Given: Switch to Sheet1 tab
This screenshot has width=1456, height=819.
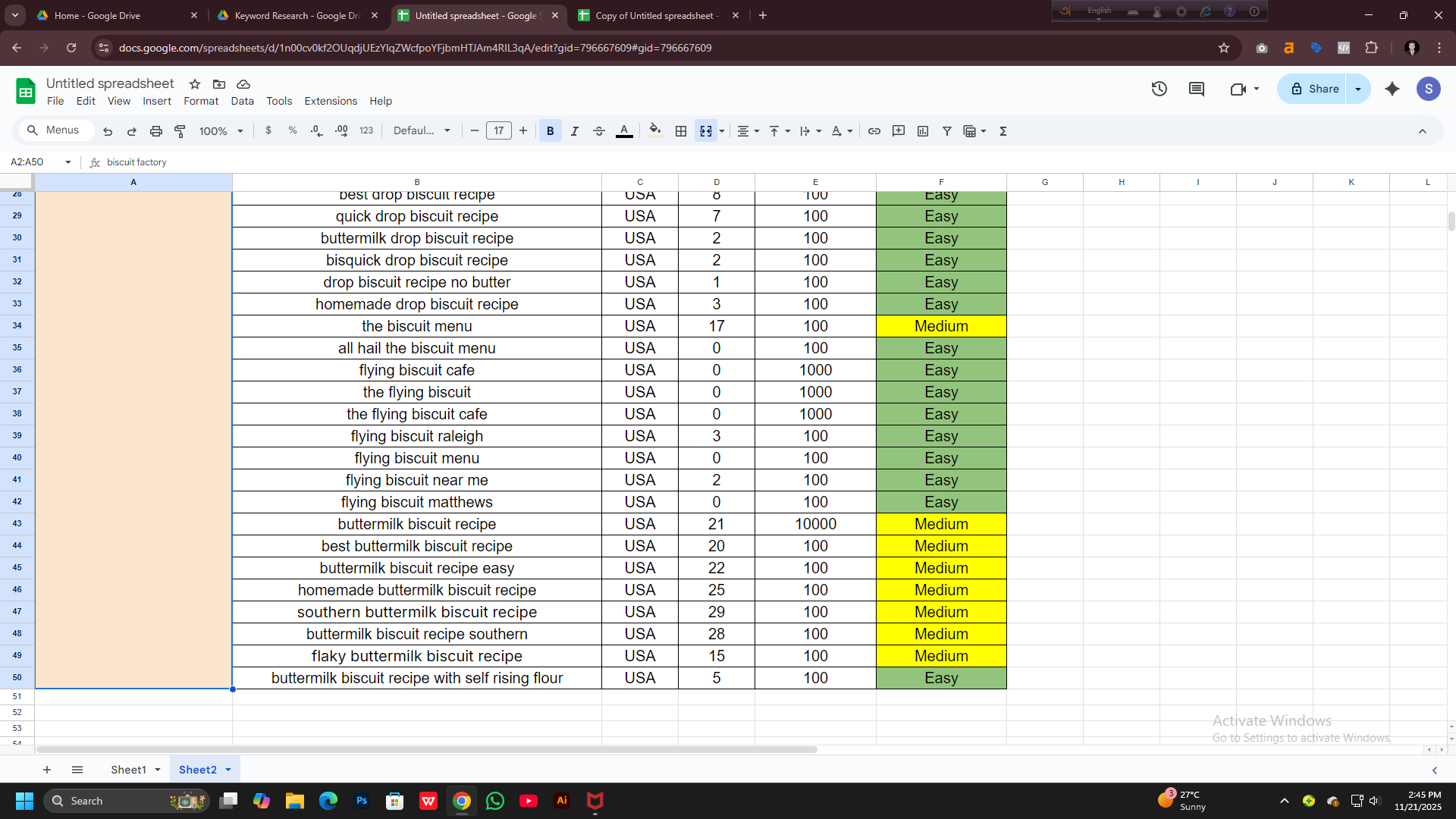Looking at the screenshot, I should (x=128, y=770).
